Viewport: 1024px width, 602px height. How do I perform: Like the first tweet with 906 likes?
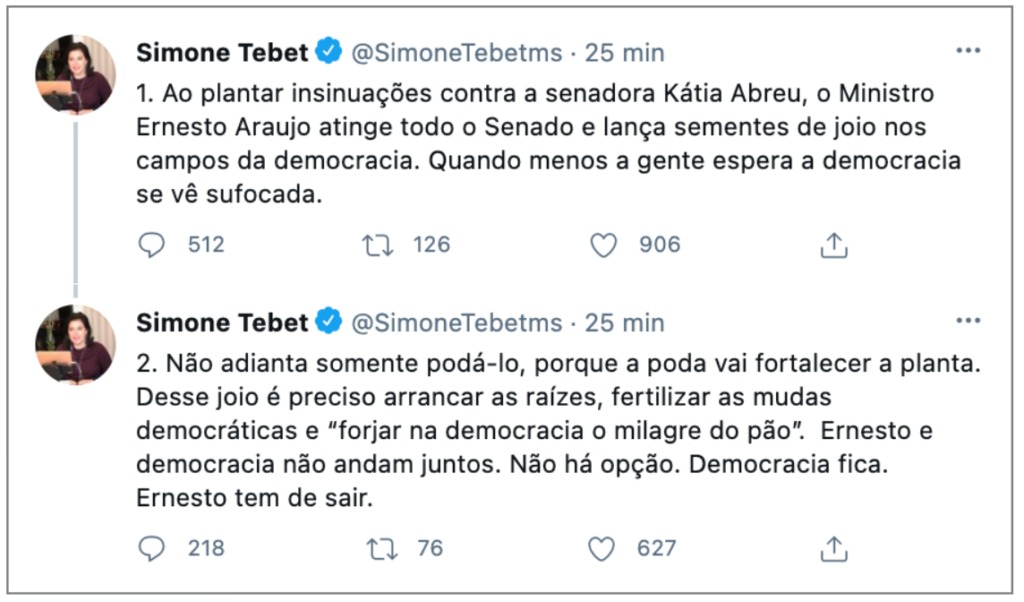click(603, 245)
